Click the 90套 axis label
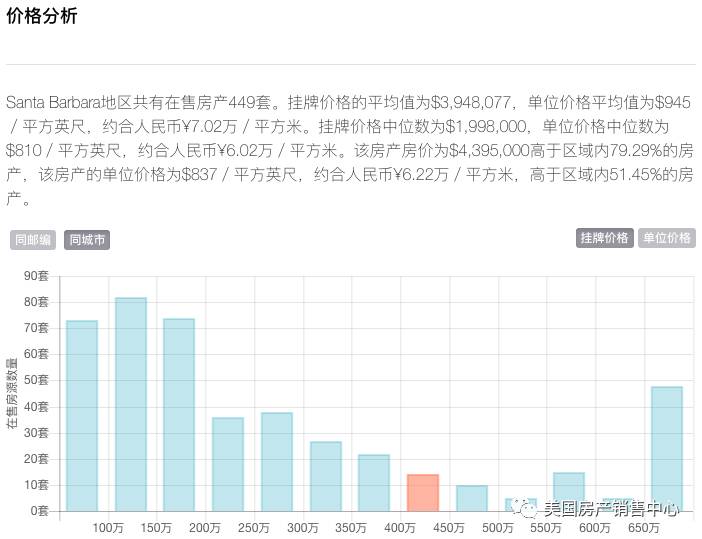This screenshot has width=702, height=539. pyautogui.click(x=36, y=276)
